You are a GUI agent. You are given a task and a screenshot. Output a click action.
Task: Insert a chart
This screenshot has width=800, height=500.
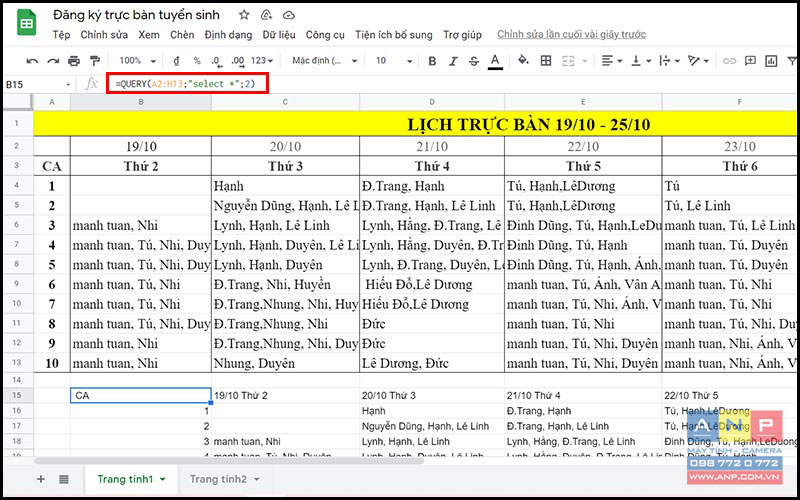[x=771, y=61]
